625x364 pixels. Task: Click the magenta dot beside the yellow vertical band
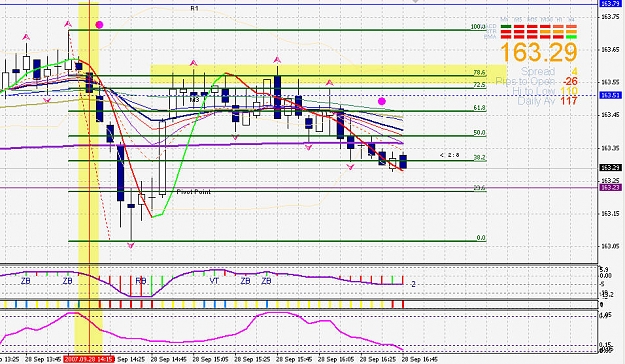pos(99,25)
